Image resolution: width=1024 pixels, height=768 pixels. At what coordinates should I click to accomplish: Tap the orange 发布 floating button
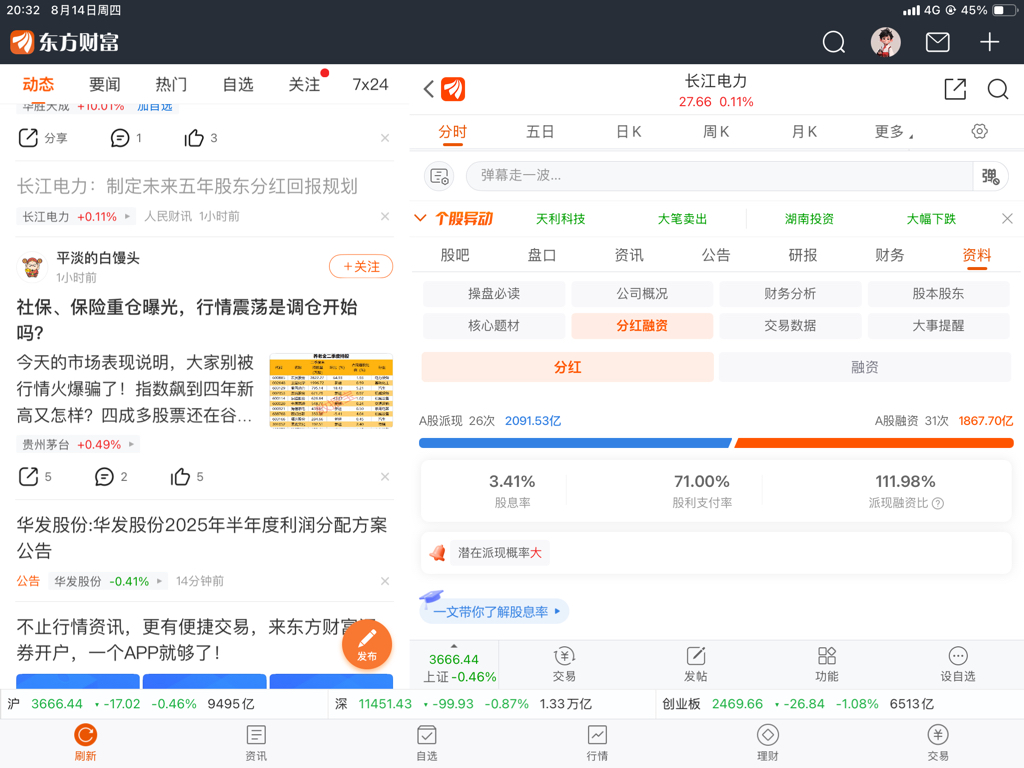tap(366, 644)
